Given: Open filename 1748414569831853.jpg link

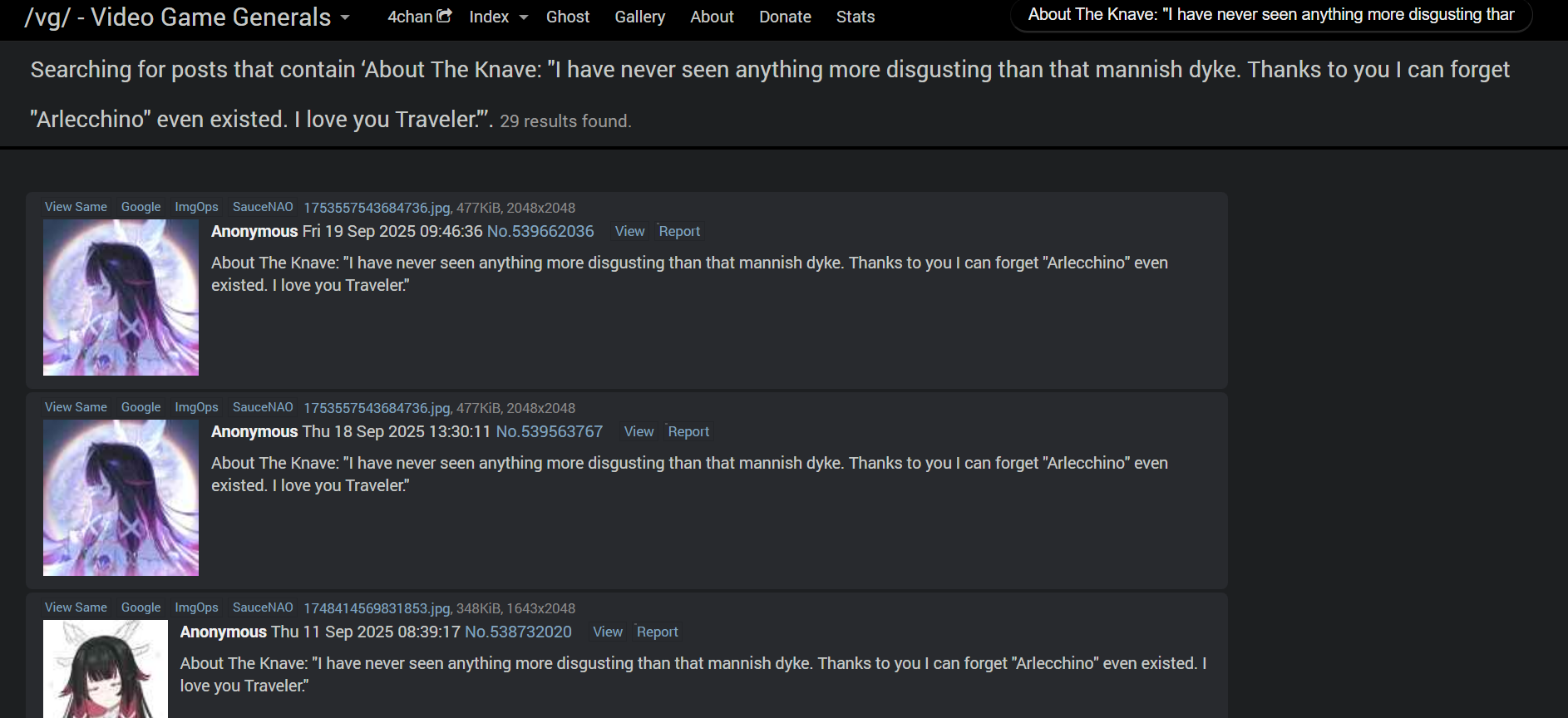Looking at the screenshot, I should (377, 608).
